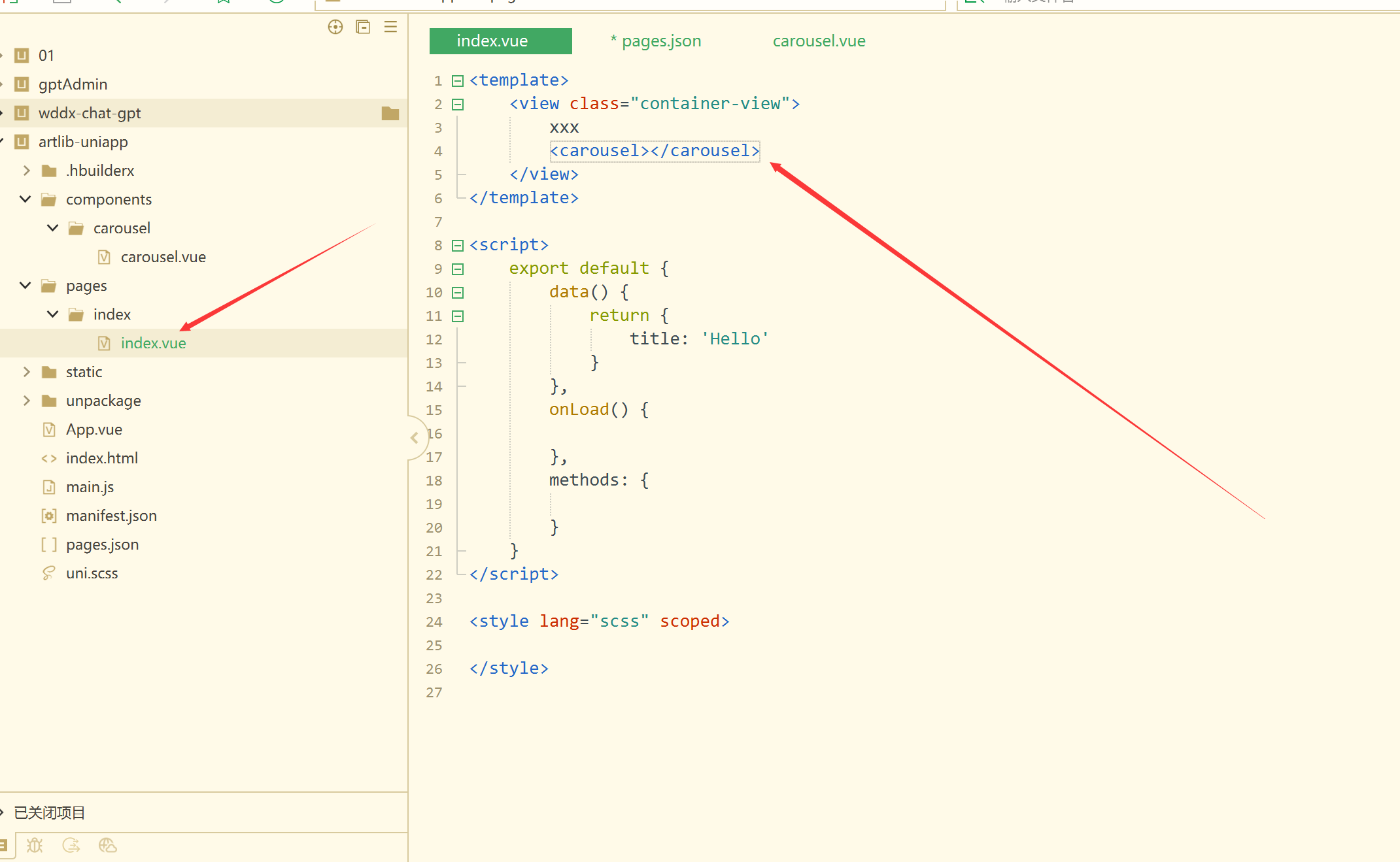Click the manifest.json gear file icon
The width and height of the screenshot is (1400, 862).
click(x=49, y=516)
